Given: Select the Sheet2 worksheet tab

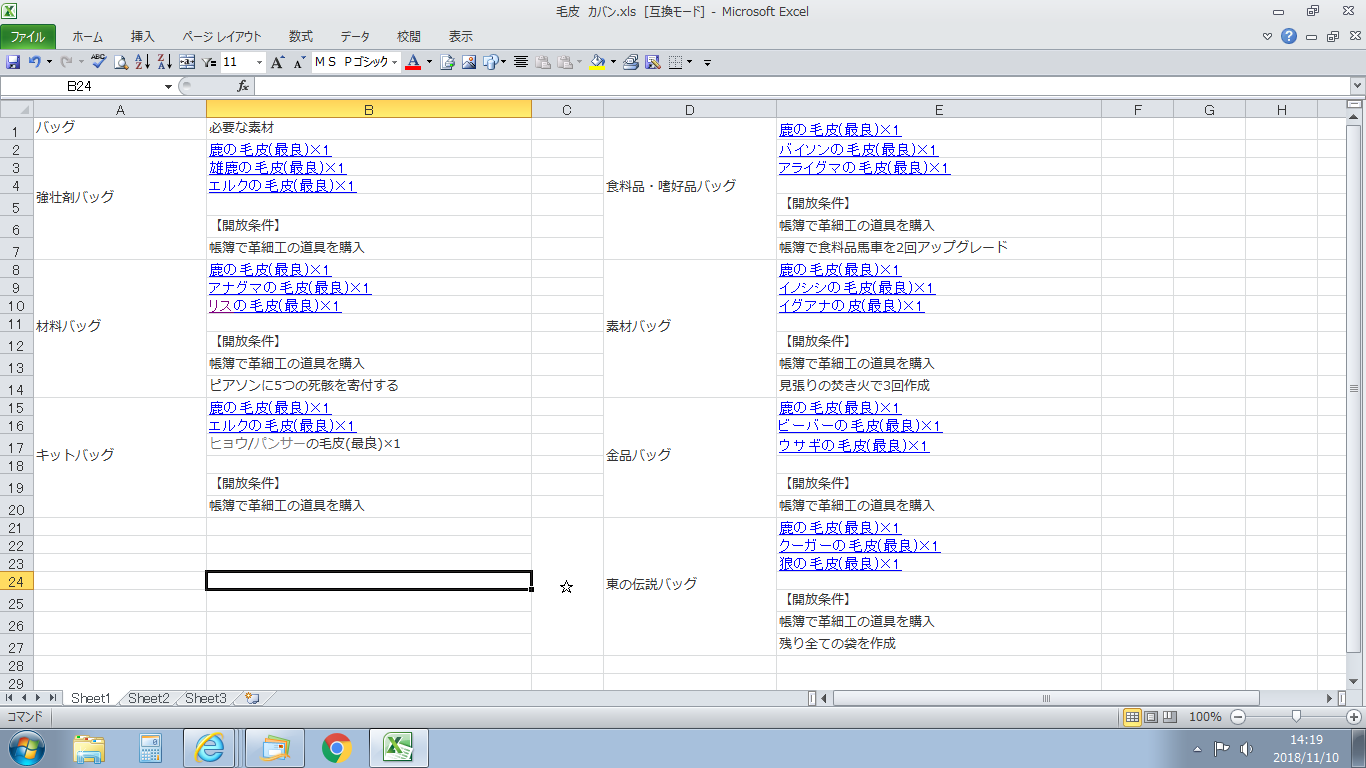Looking at the screenshot, I should pyautogui.click(x=149, y=698).
